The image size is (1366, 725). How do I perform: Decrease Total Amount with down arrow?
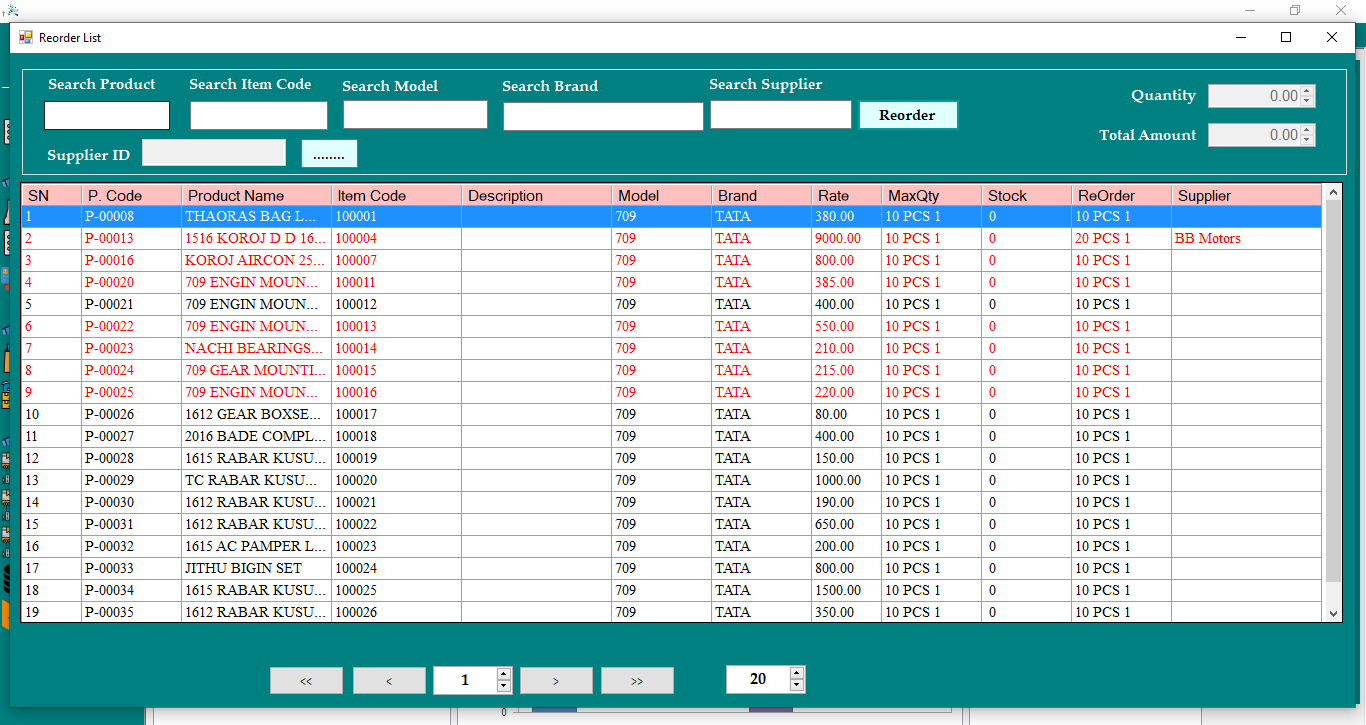tap(1307, 140)
